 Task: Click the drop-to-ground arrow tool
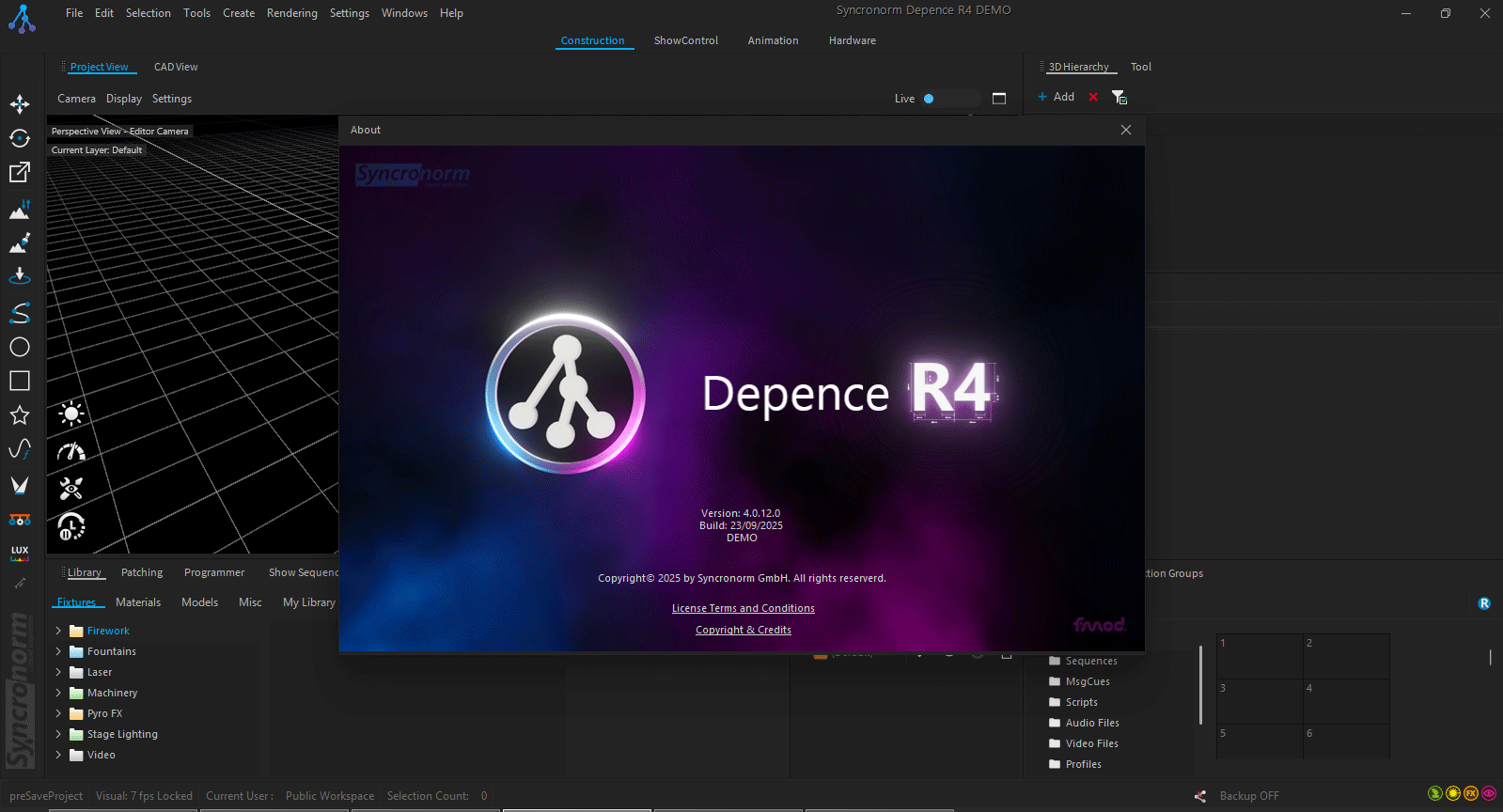pos(20,276)
